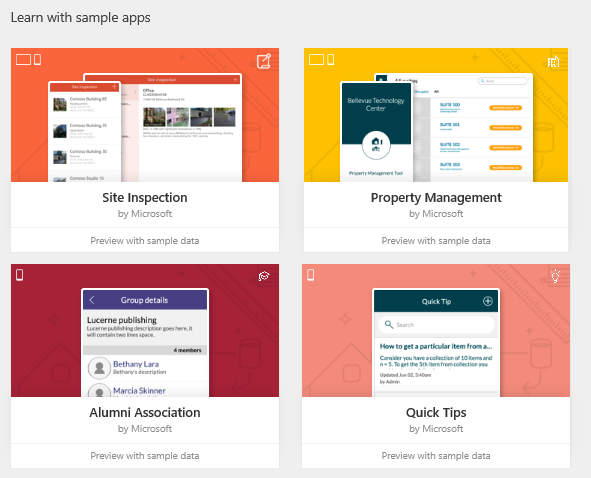The image size is (591, 478).
Task: Preview Quick Tips with sample data
Action: tap(436, 456)
